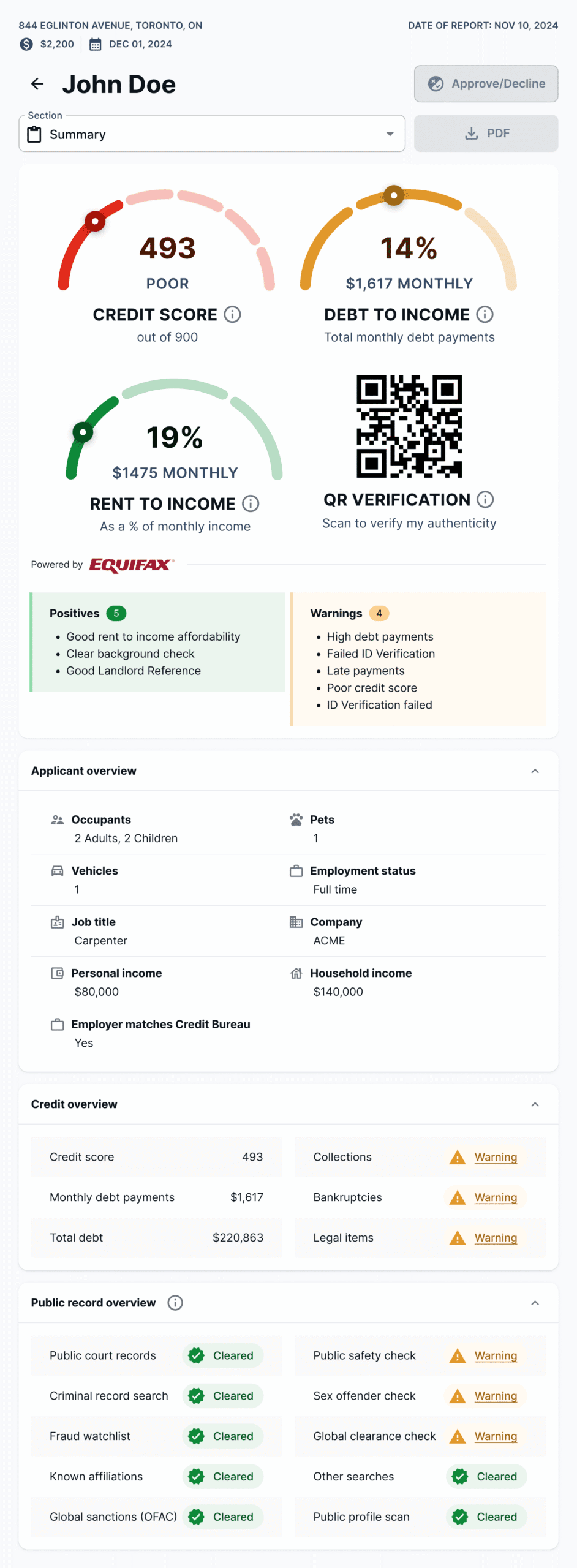Image resolution: width=577 pixels, height=1568 pixels.
Task: Collapse the Applicant overview section
Action: 535,771
